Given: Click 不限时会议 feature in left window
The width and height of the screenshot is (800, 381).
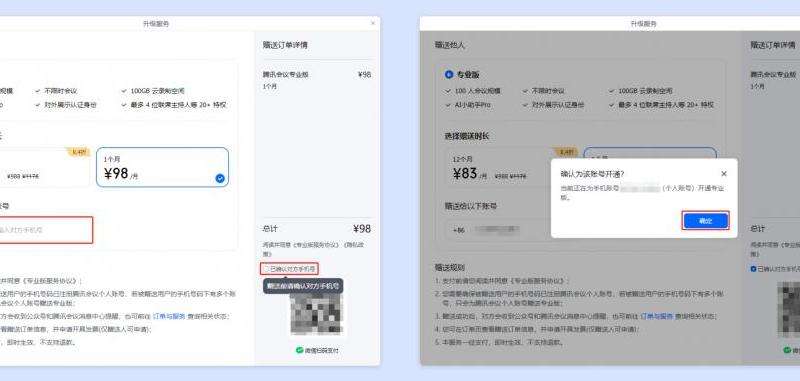Looking at the screenshot, I should (x=60, y=91).
